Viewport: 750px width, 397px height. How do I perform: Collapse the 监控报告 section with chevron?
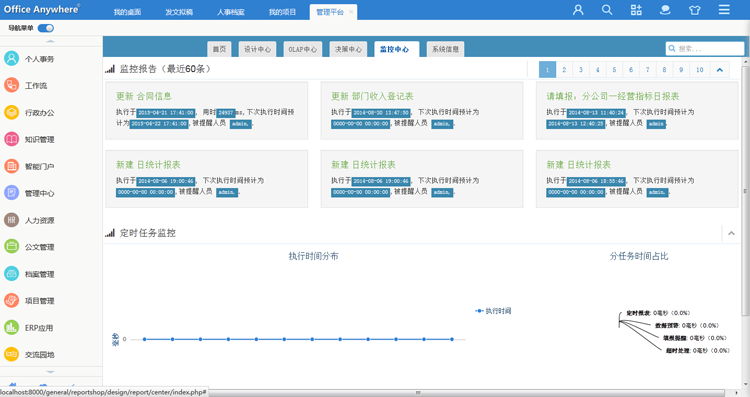719,70
